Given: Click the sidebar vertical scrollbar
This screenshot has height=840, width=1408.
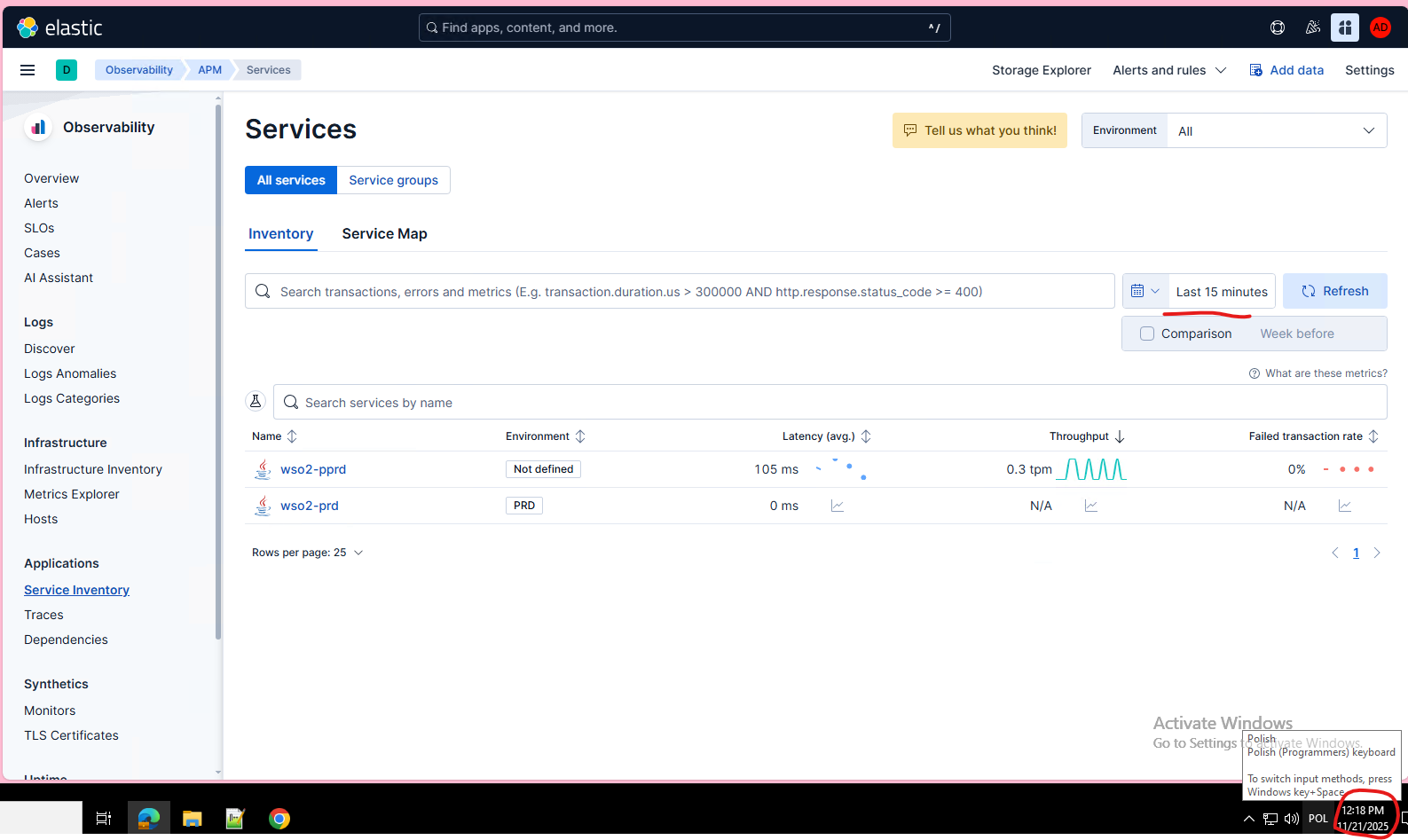Looking at the screenshot, I should [x=218, y=373].
